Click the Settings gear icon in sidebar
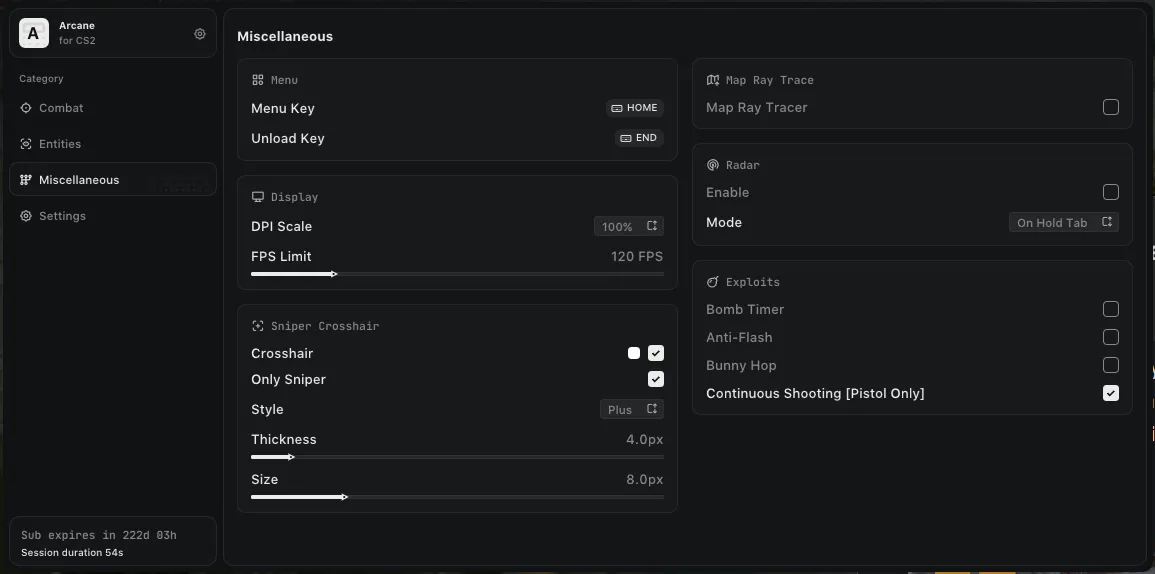This screenshot has height=574, width=1155. coord(26,216)
